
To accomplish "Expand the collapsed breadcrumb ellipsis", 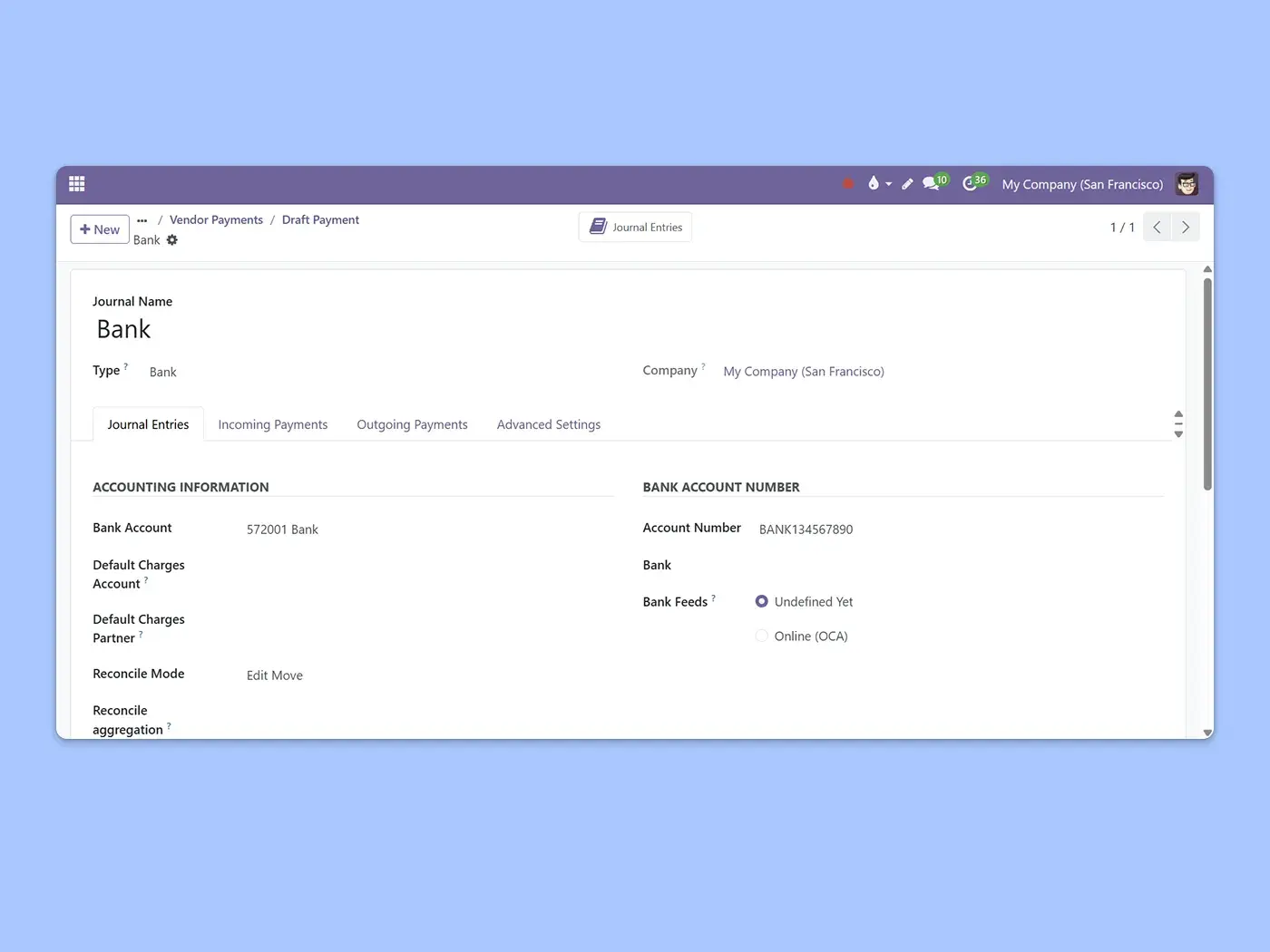I will tap(142, 220).
